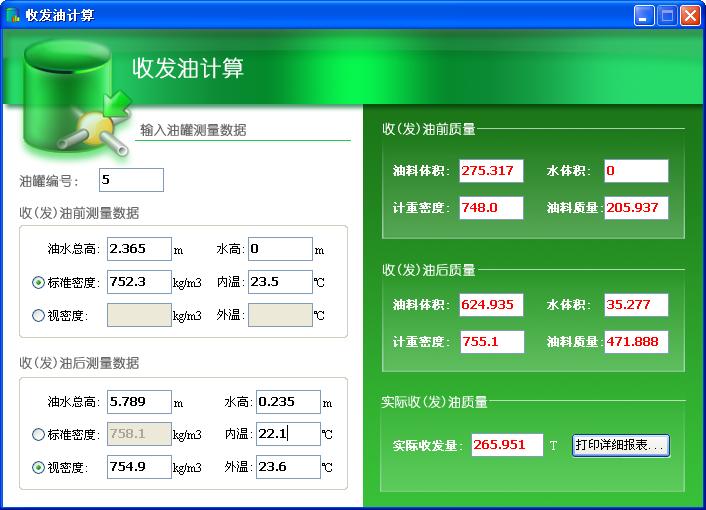
Task: Click the greyed 标准密度 field showing 758.1
Action: click(x=139, y=434)
